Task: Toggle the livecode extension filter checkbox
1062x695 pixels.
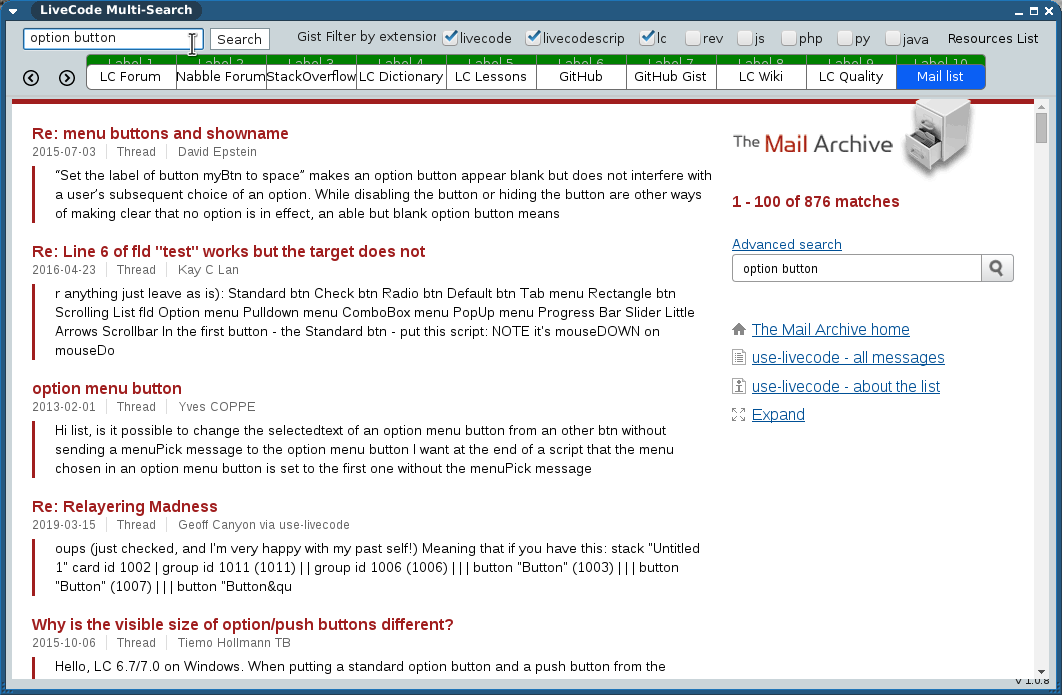Action: click(450, 38)
